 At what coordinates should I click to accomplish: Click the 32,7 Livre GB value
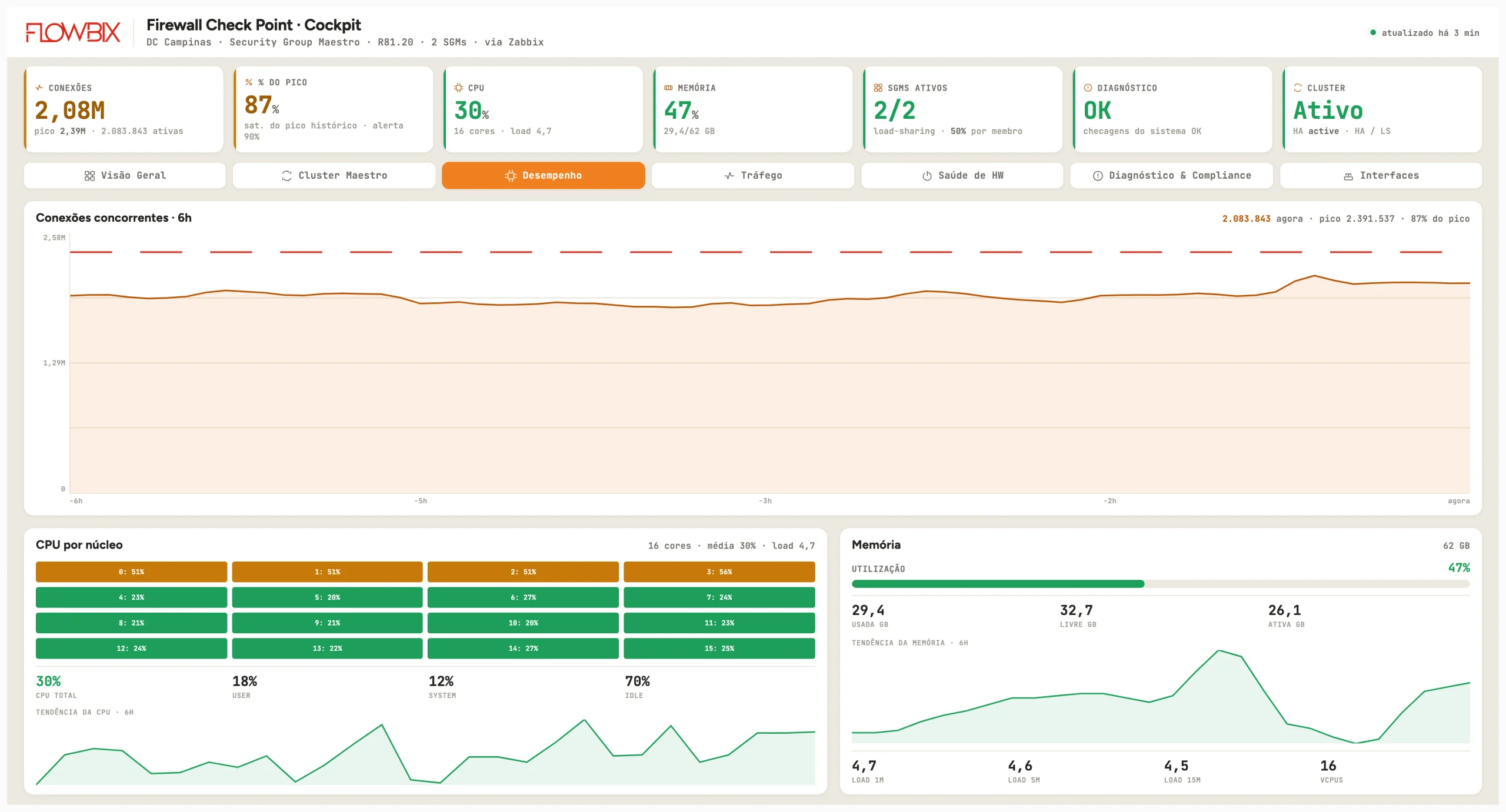(1077, 610)
